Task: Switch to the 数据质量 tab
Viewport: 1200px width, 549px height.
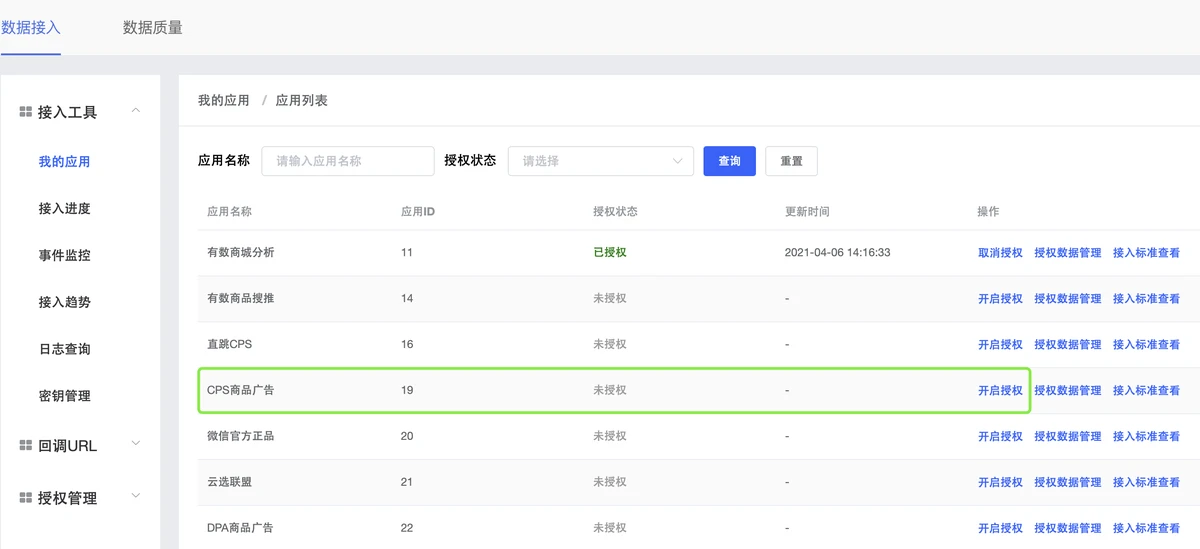Action: (x=152, y=28)
